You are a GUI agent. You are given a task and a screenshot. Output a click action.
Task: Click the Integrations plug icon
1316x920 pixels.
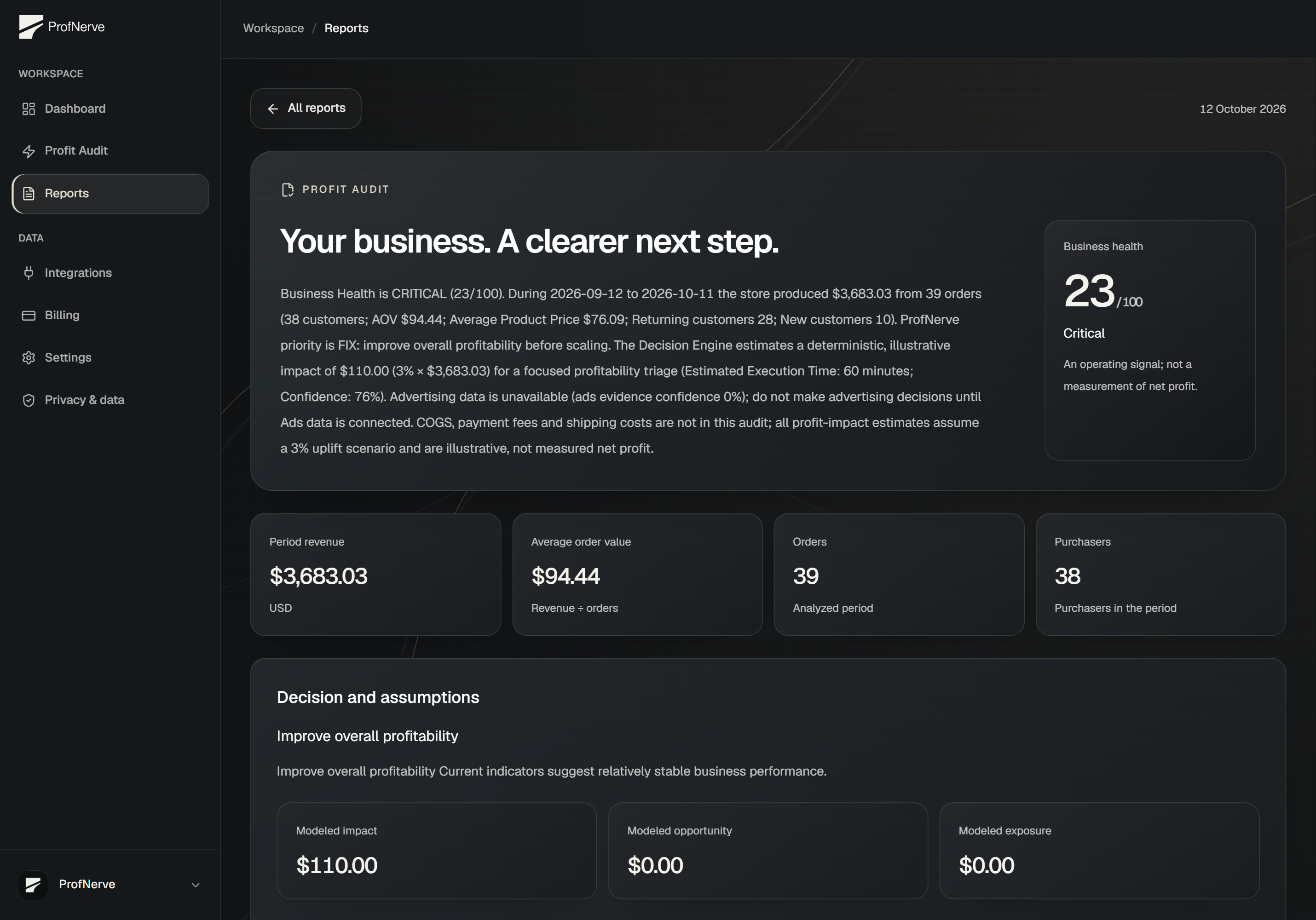point(29,273)
